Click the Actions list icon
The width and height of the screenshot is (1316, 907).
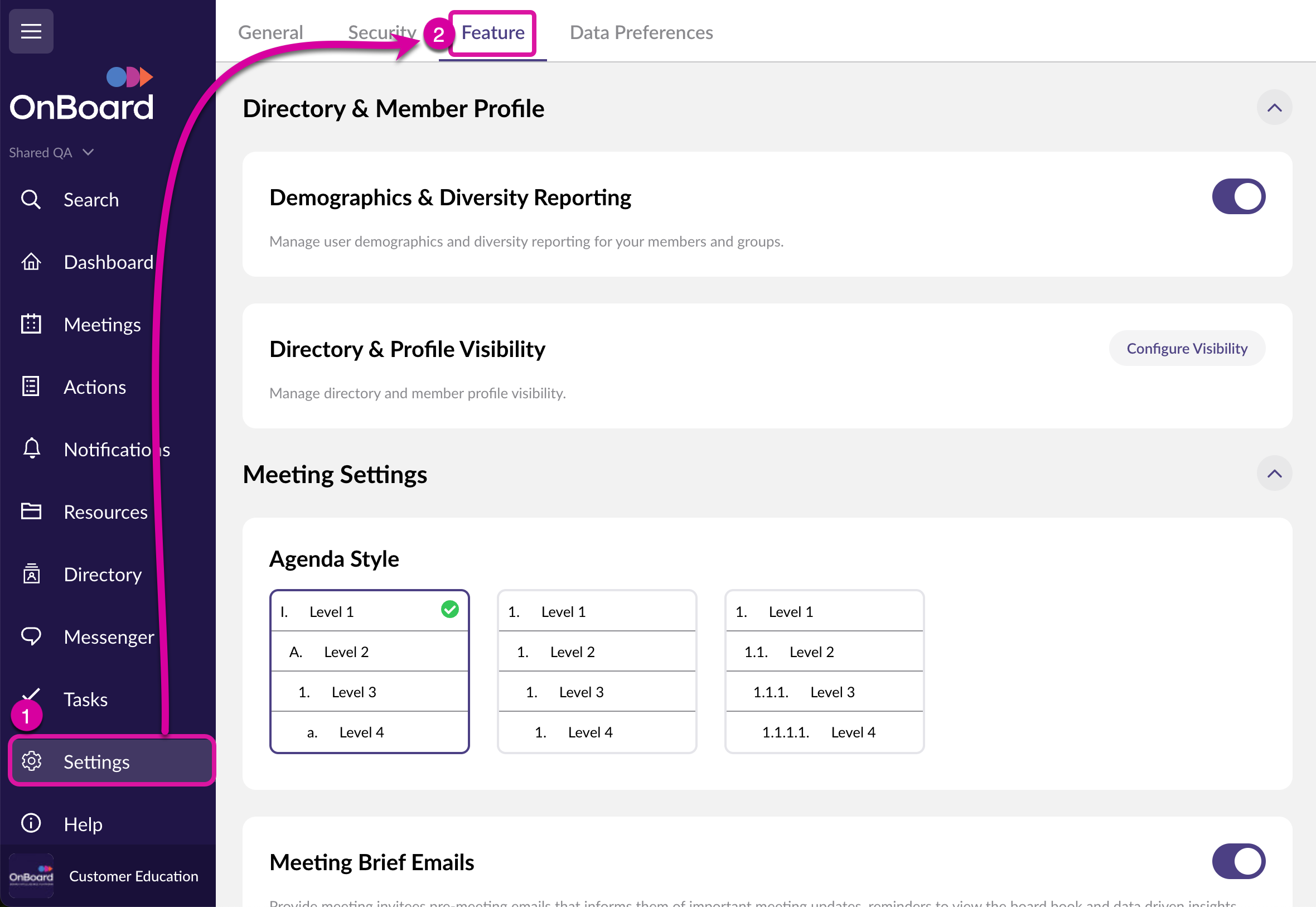pos(31,387)
